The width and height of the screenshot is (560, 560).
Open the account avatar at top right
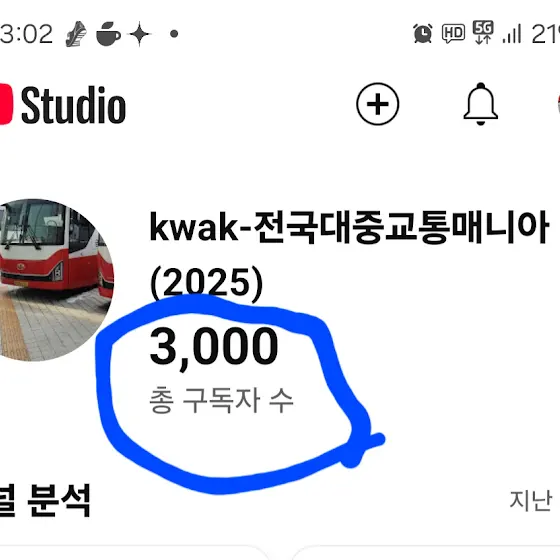click(558, 104)
